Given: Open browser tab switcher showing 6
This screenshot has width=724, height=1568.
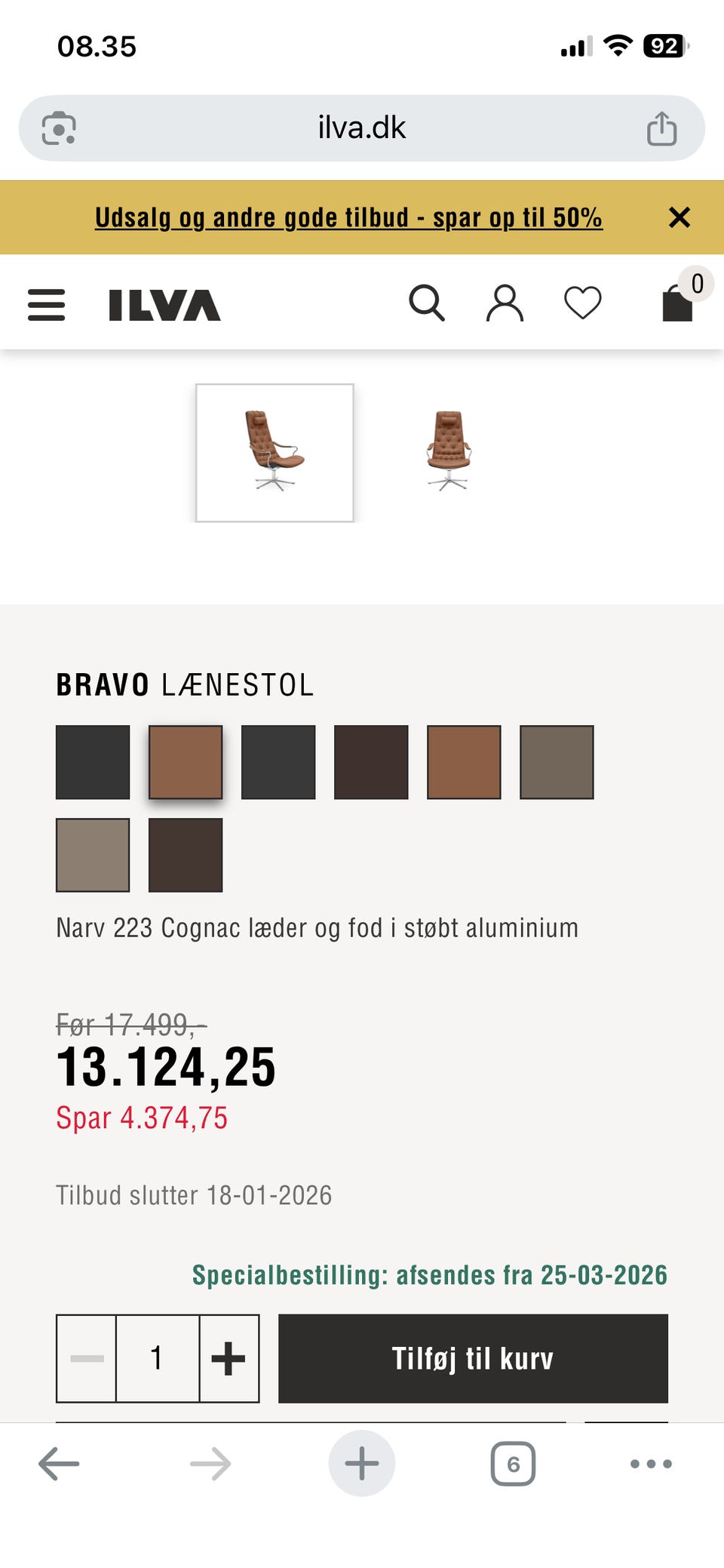Looking at the screenshot, I should [513, 1464].
